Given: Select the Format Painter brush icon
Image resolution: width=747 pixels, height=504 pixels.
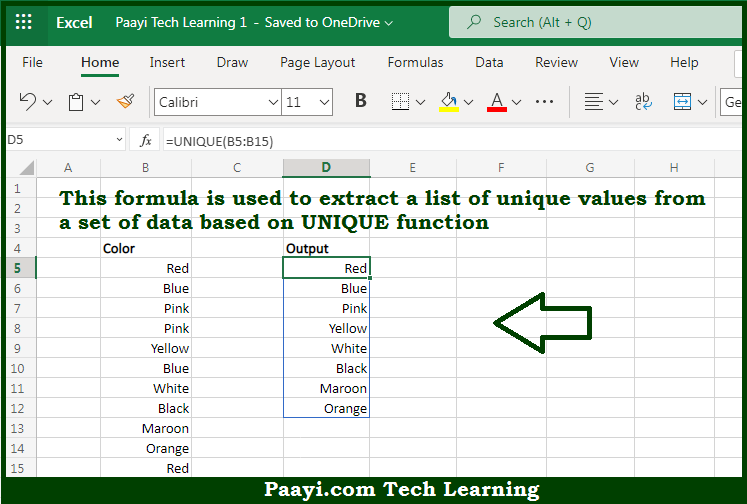Looking at the screenshot, I should coord(126,101).
